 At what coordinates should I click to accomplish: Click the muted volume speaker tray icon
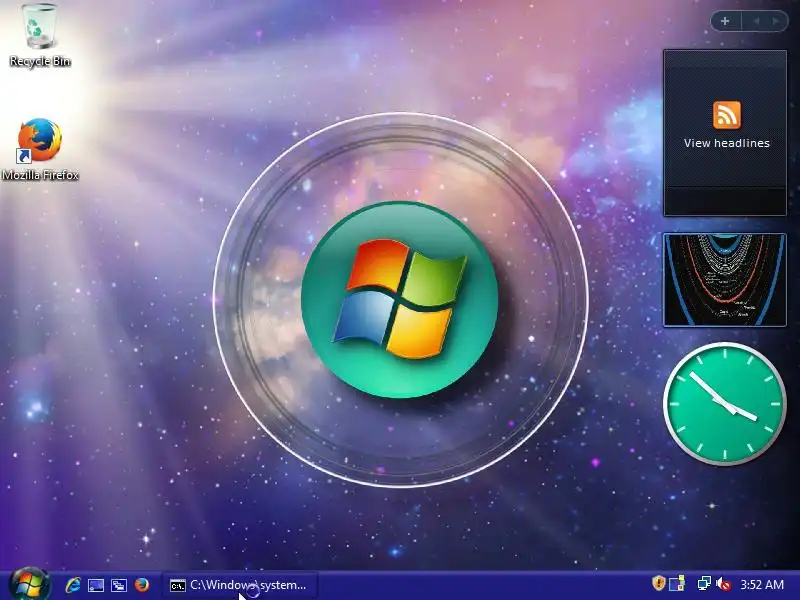pyautogui.click(x=723, y=584)
